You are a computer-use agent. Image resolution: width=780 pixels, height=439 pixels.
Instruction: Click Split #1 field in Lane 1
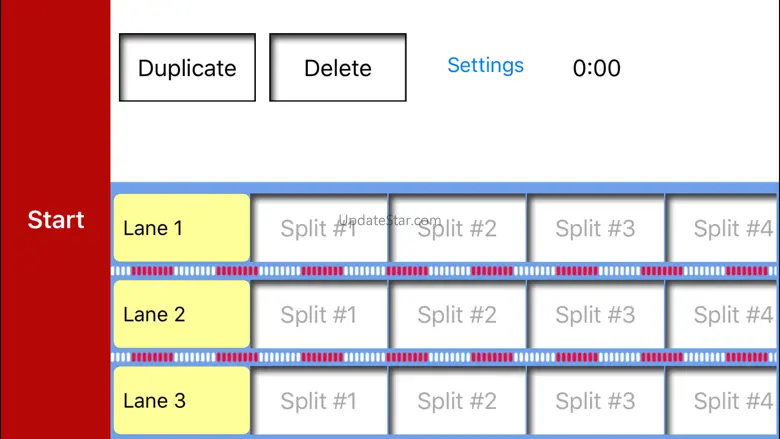[319, 228]
